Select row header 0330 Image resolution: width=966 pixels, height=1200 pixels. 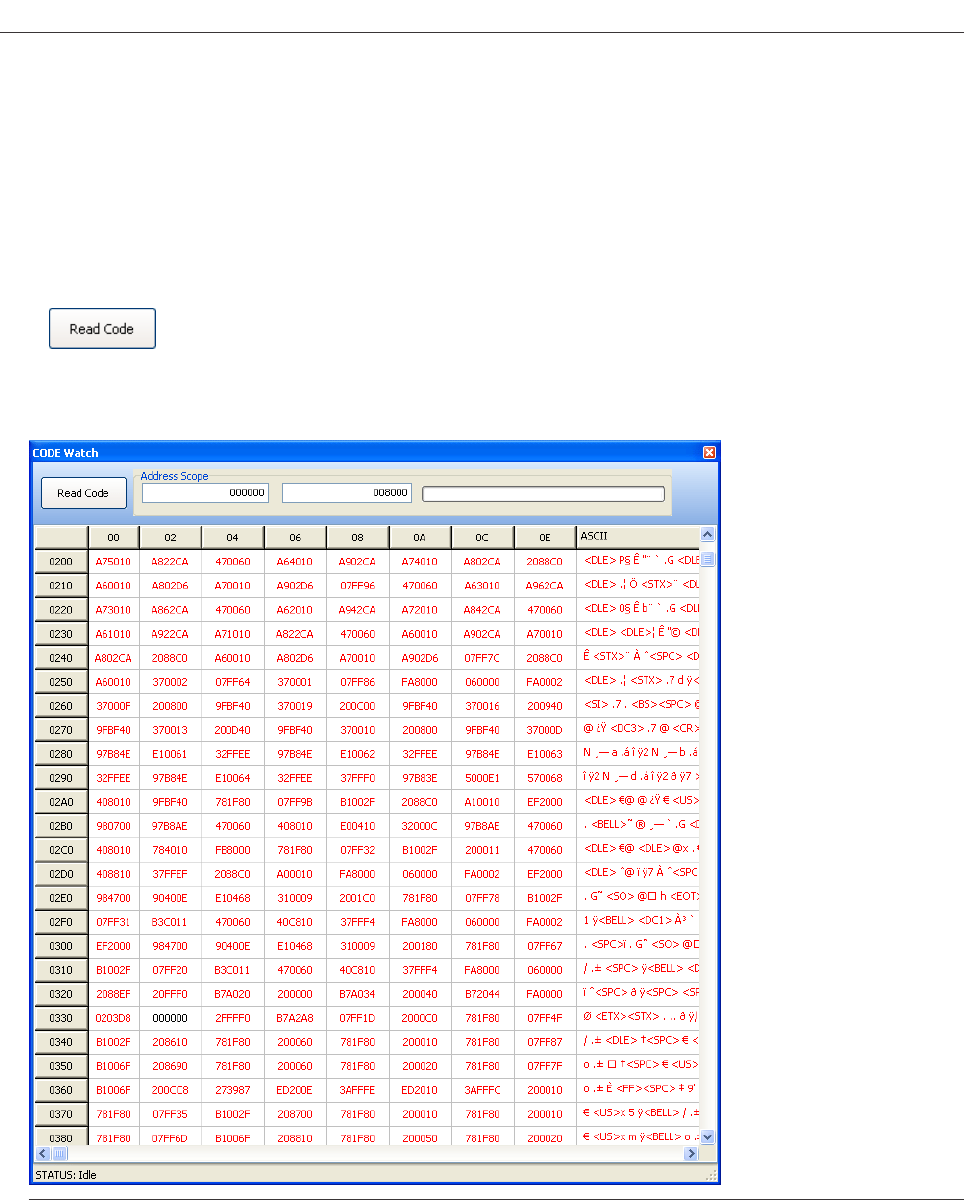[x=61, y=1018]
